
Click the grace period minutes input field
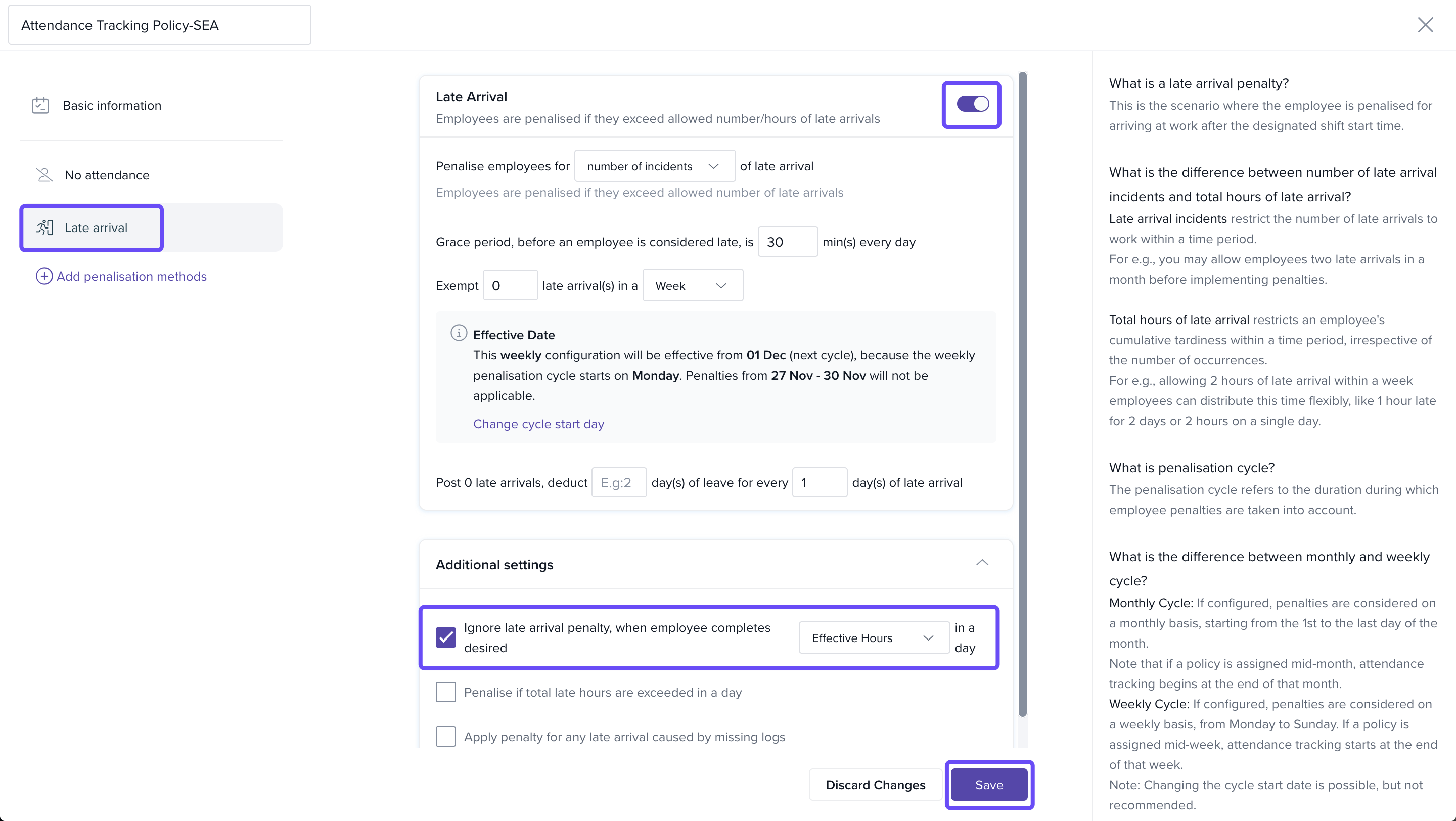click(x=787, y=242)
